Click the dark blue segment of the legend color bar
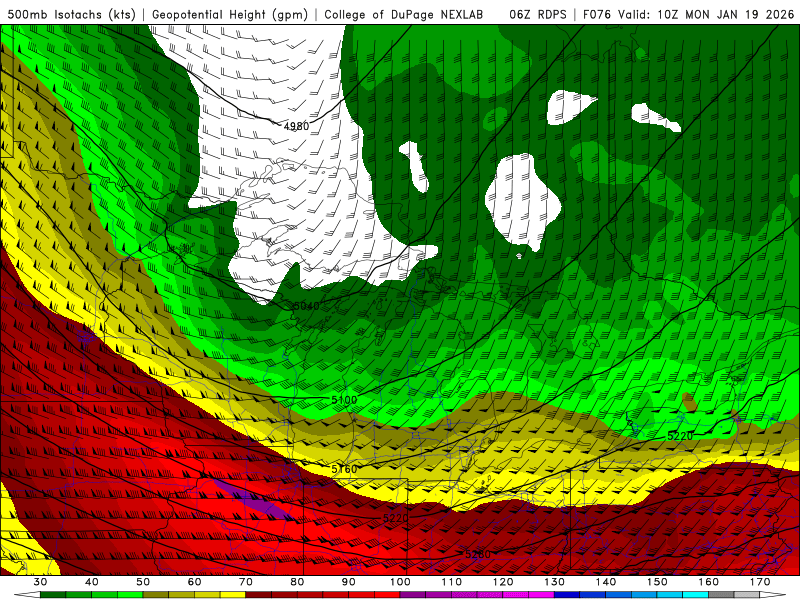Screen dimensions: 800x600 click(567, 595)
